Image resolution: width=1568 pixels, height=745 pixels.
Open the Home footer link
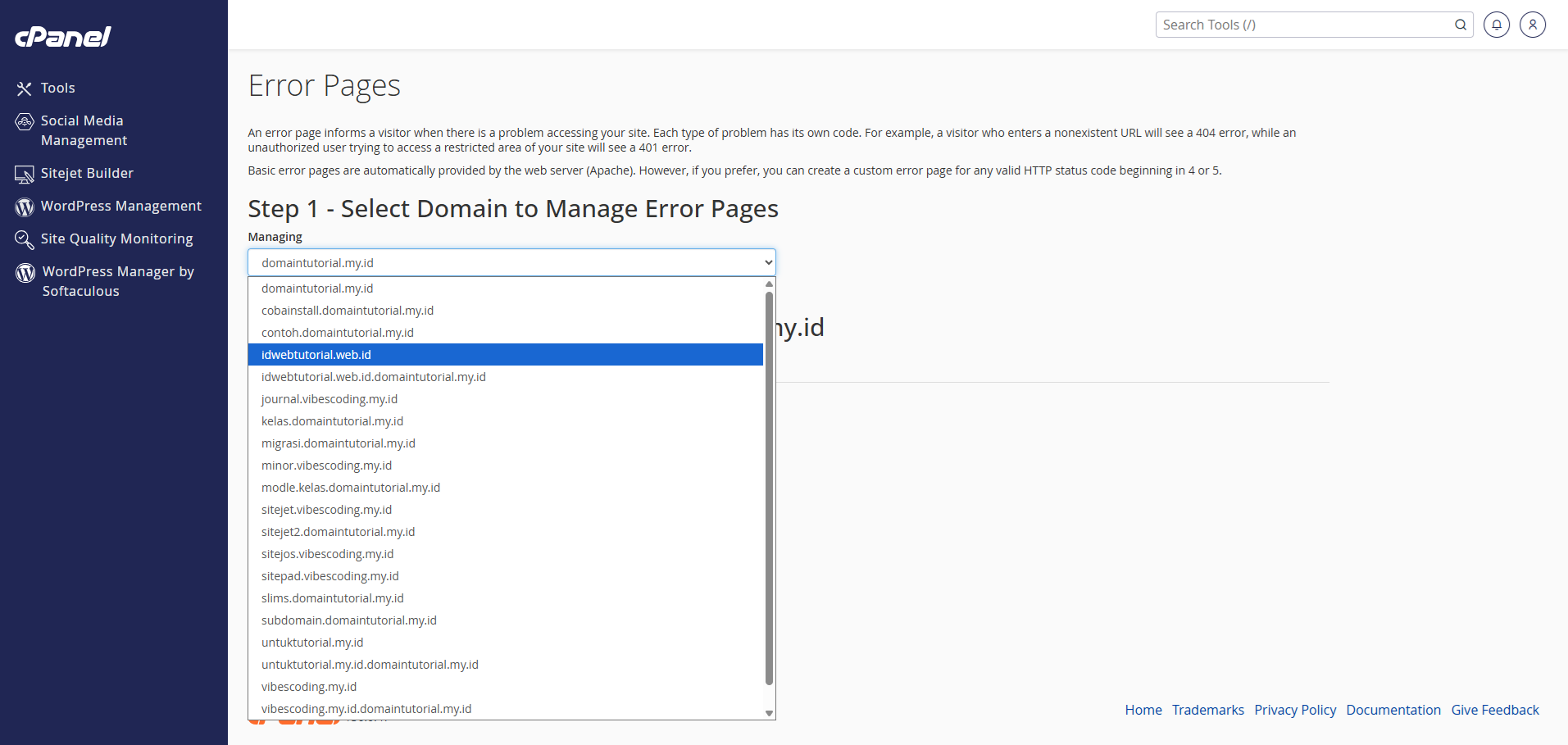tap(1143, 710)
